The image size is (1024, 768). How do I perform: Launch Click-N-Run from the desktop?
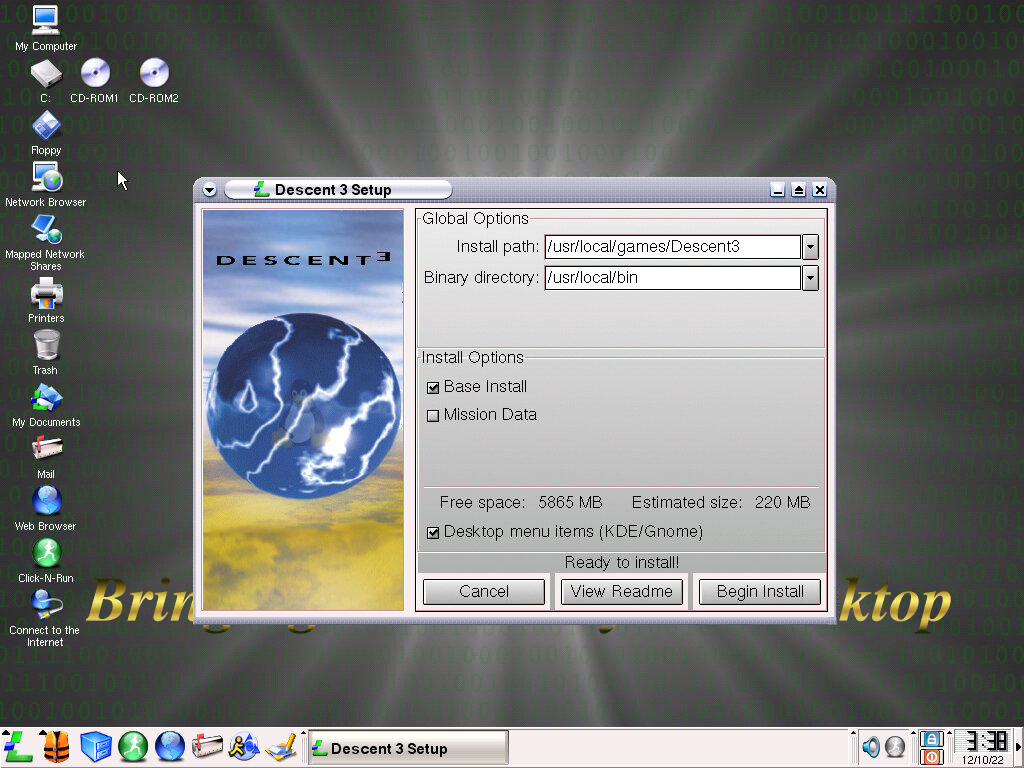pyautogui.click(x=46, y=553)
